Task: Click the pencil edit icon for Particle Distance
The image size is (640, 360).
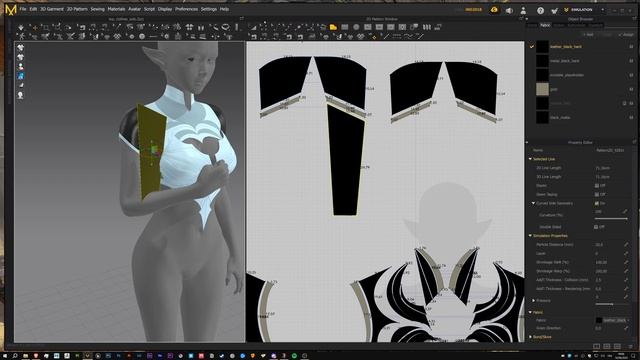Action: click(625, 244)
